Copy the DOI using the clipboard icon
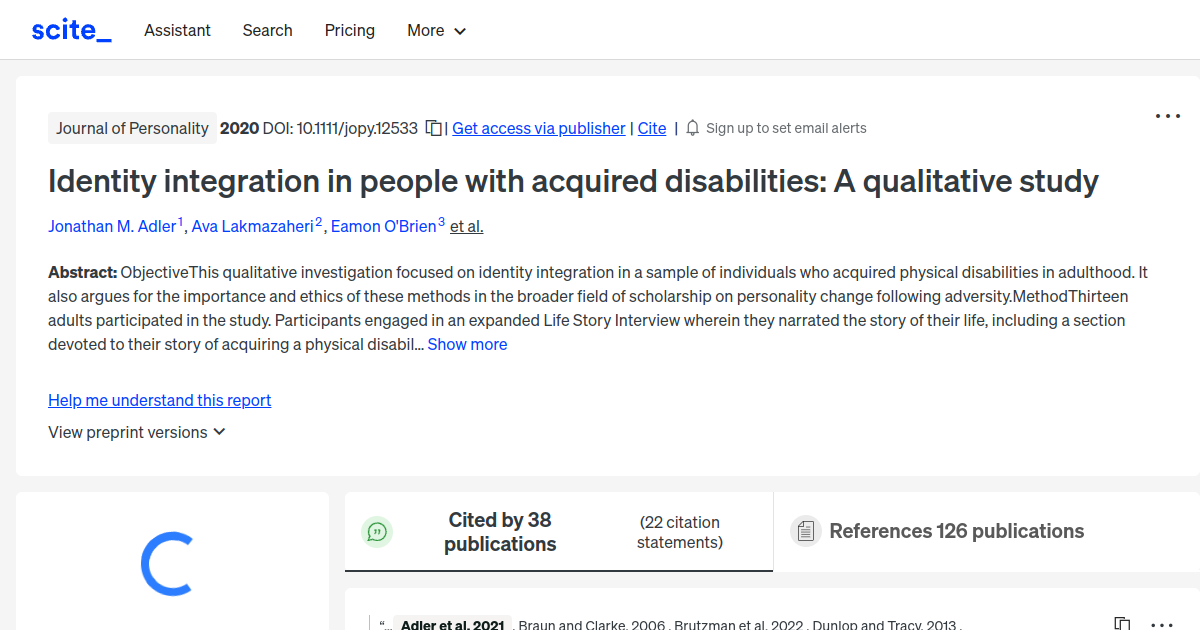The image size is (1200, 630). [x=433, y=128]
